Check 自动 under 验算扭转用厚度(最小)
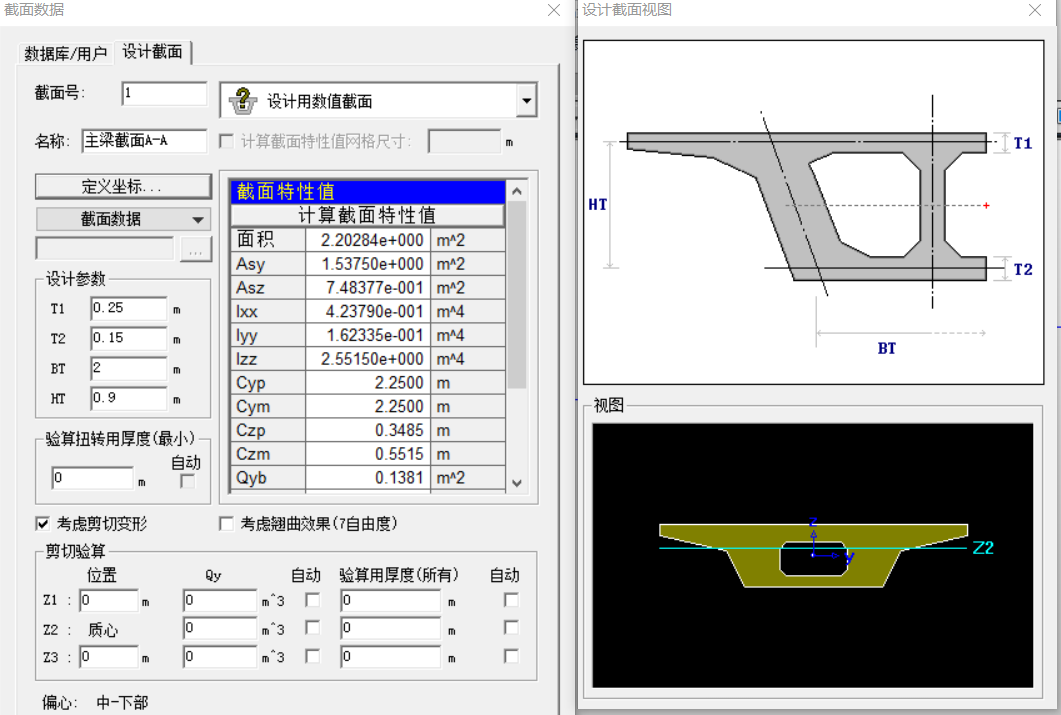This screenshot has width=1061, height=715. (x=187, y=481)
